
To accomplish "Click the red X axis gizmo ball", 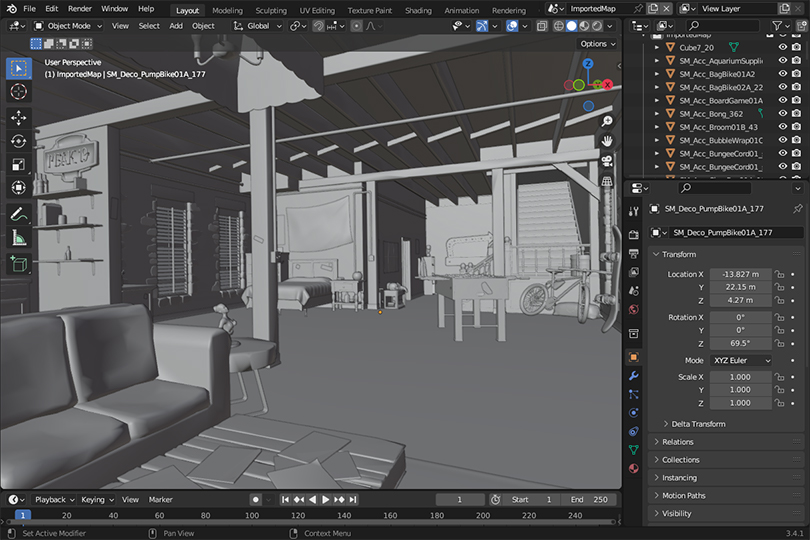I will coord(608,85).
